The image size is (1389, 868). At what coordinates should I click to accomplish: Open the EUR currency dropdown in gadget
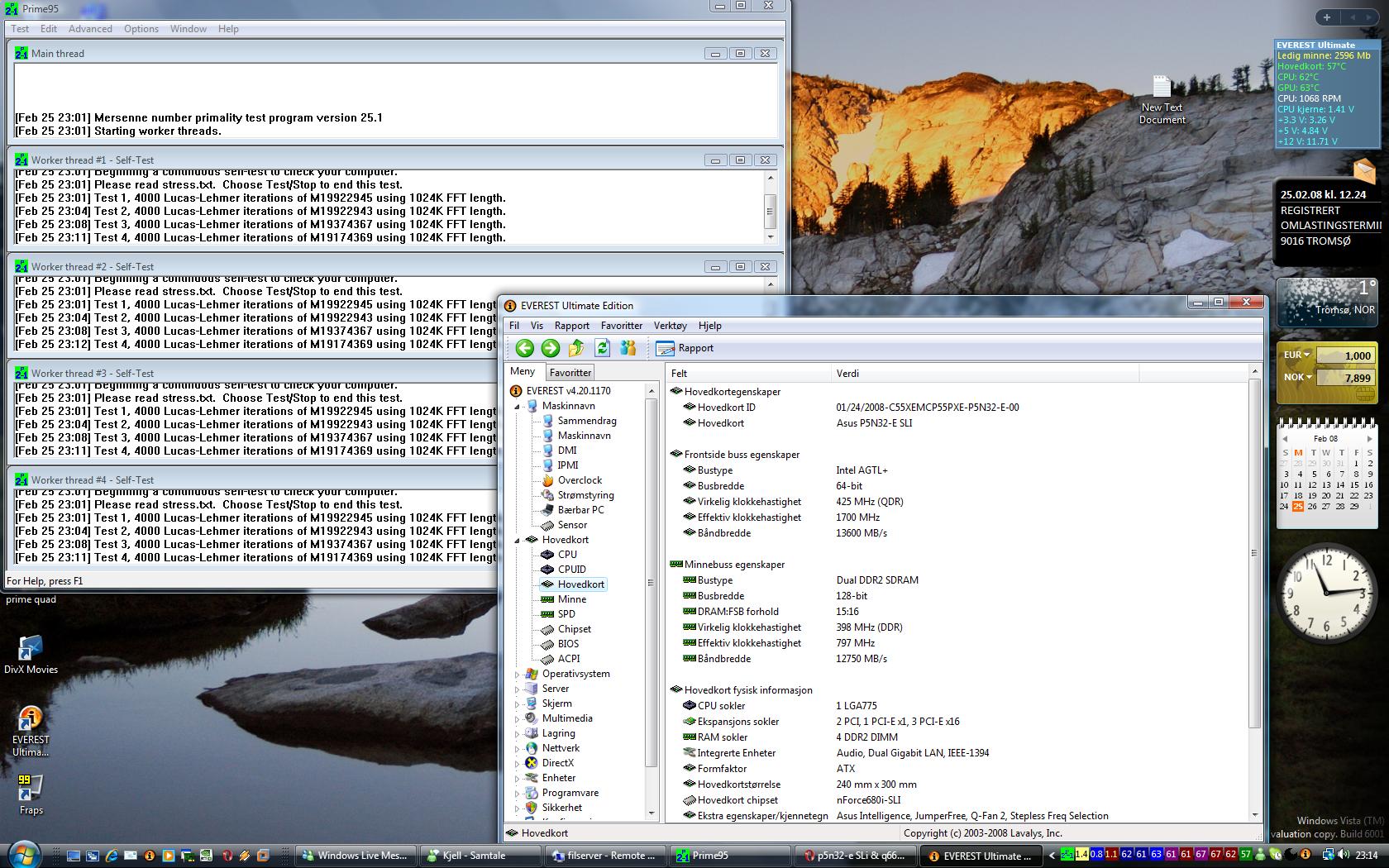1296,355
